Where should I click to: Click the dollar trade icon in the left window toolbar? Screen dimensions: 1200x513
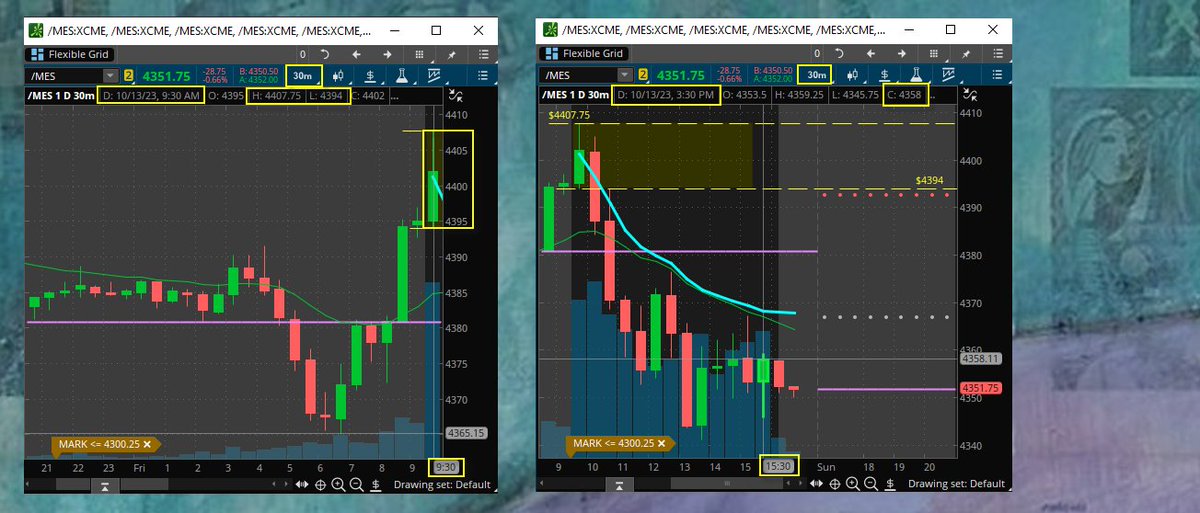coord(370,75)
